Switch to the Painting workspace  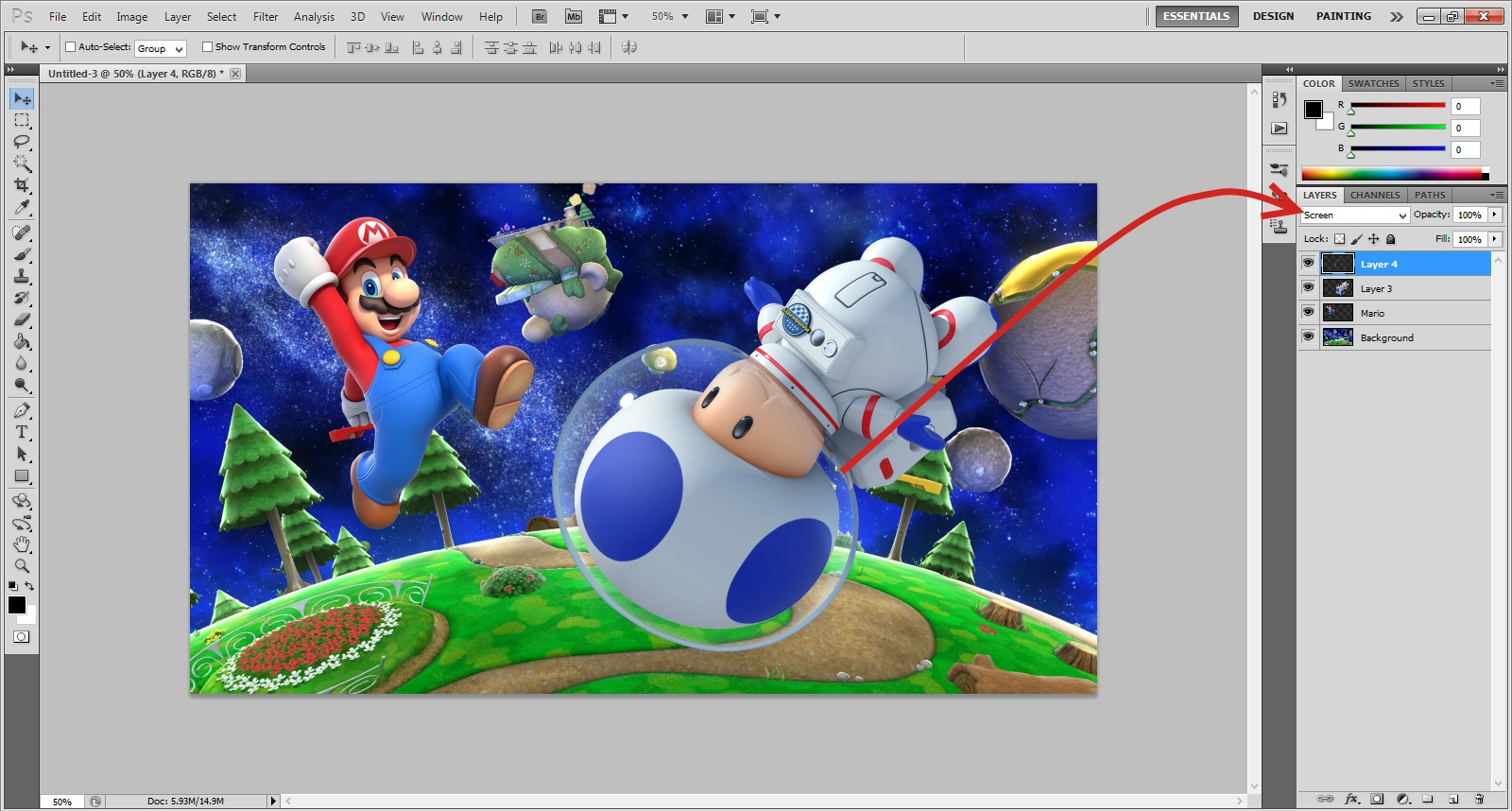[1343, 16]
